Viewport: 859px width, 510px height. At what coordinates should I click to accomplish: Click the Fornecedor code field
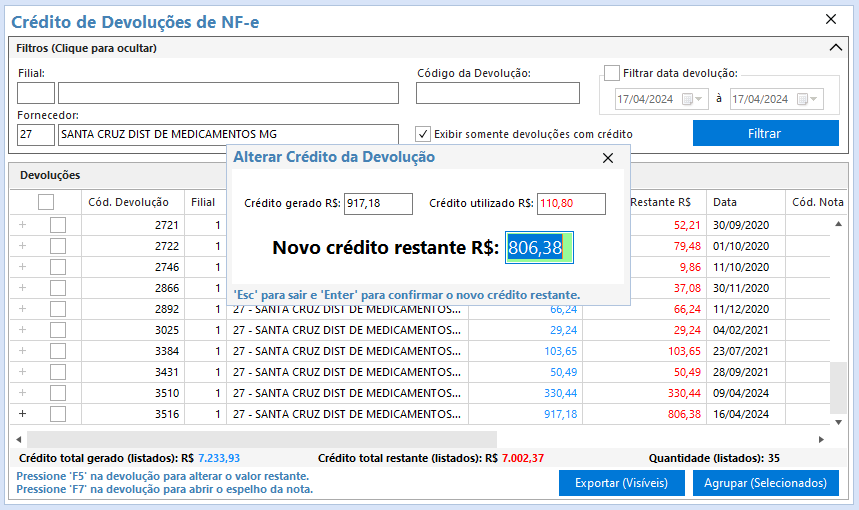point(36,134)
